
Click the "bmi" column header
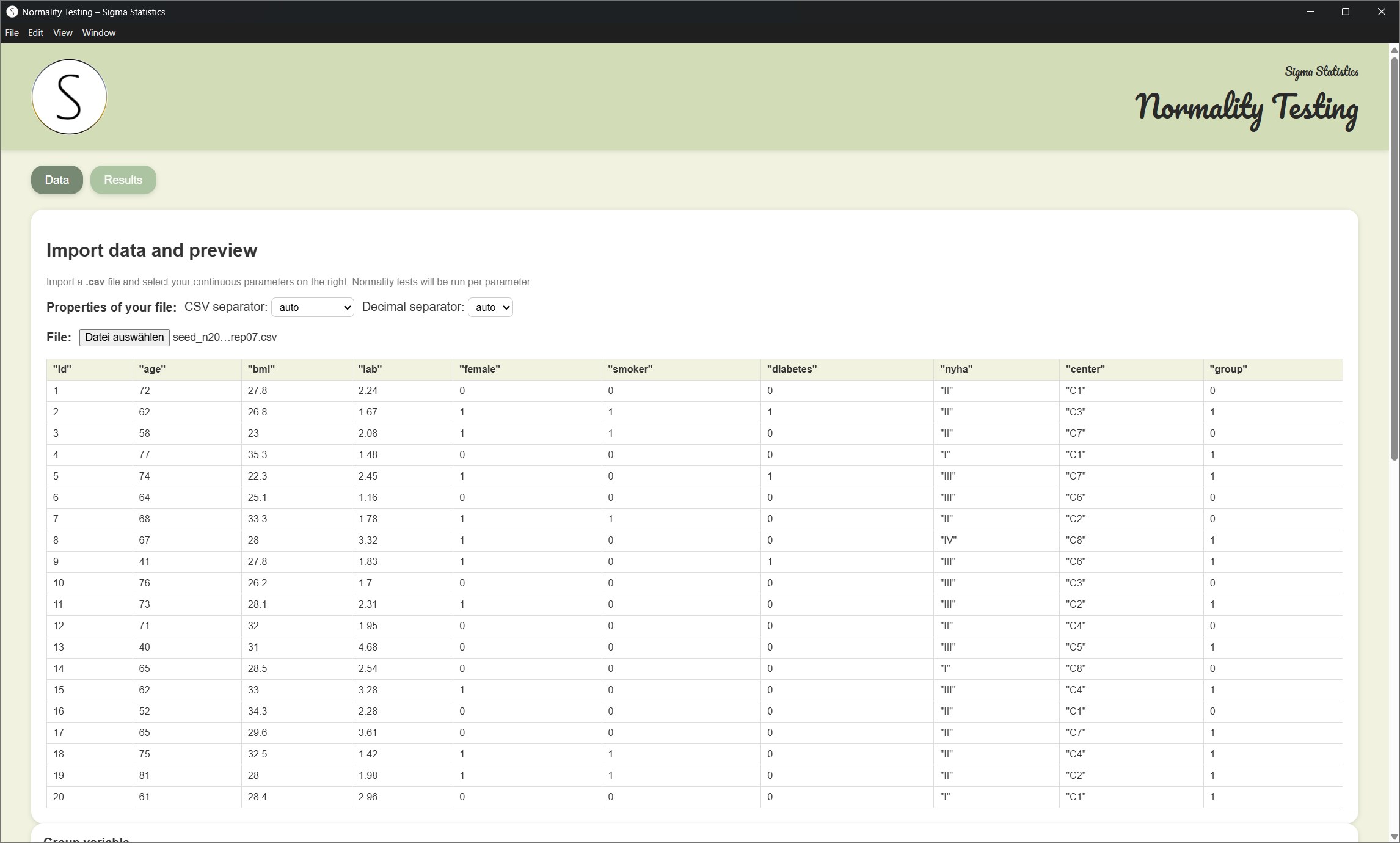[x=296, y=370]
